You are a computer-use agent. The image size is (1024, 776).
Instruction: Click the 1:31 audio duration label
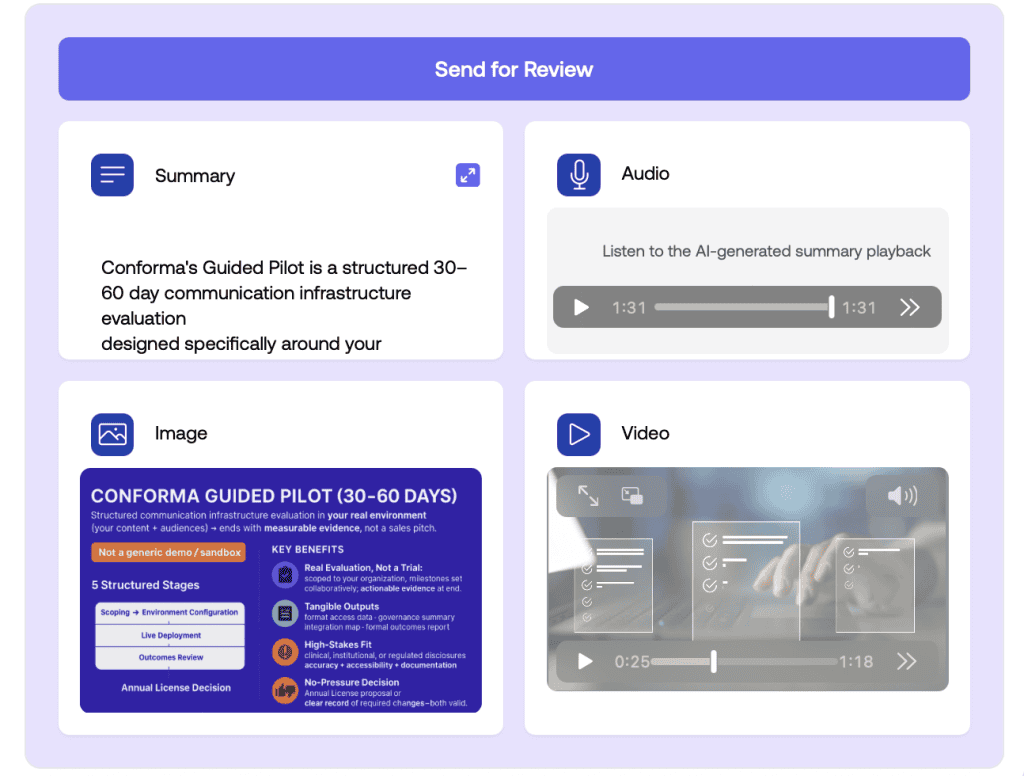point(858,307)
